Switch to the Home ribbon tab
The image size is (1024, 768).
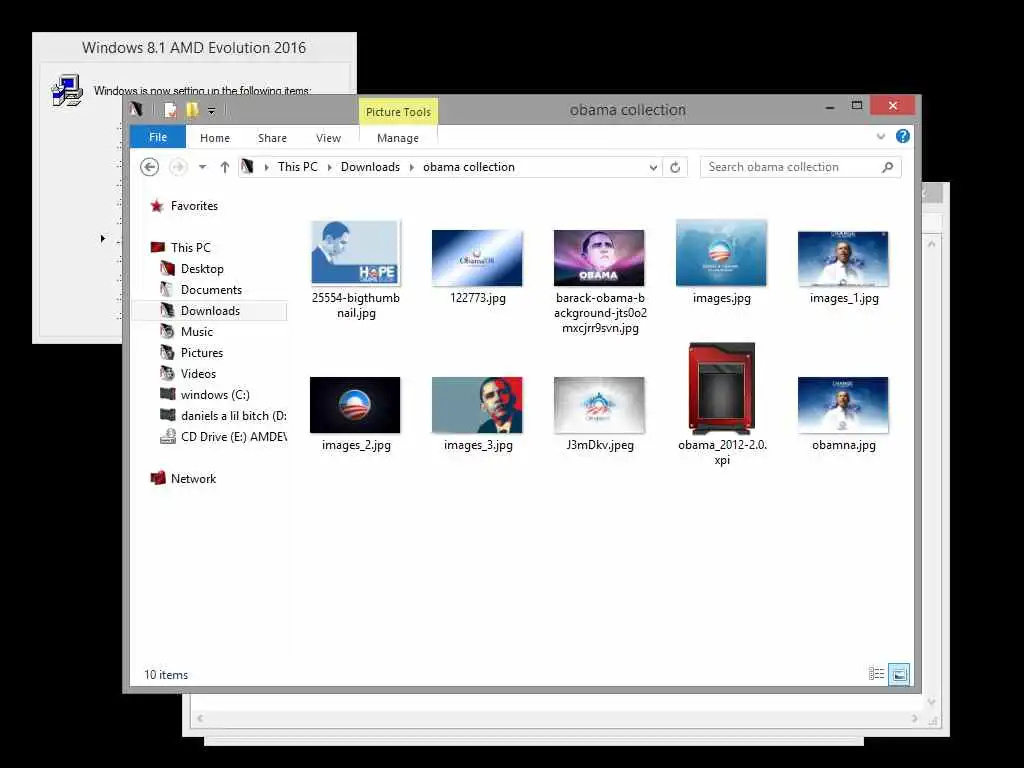[x=215, y=138]
